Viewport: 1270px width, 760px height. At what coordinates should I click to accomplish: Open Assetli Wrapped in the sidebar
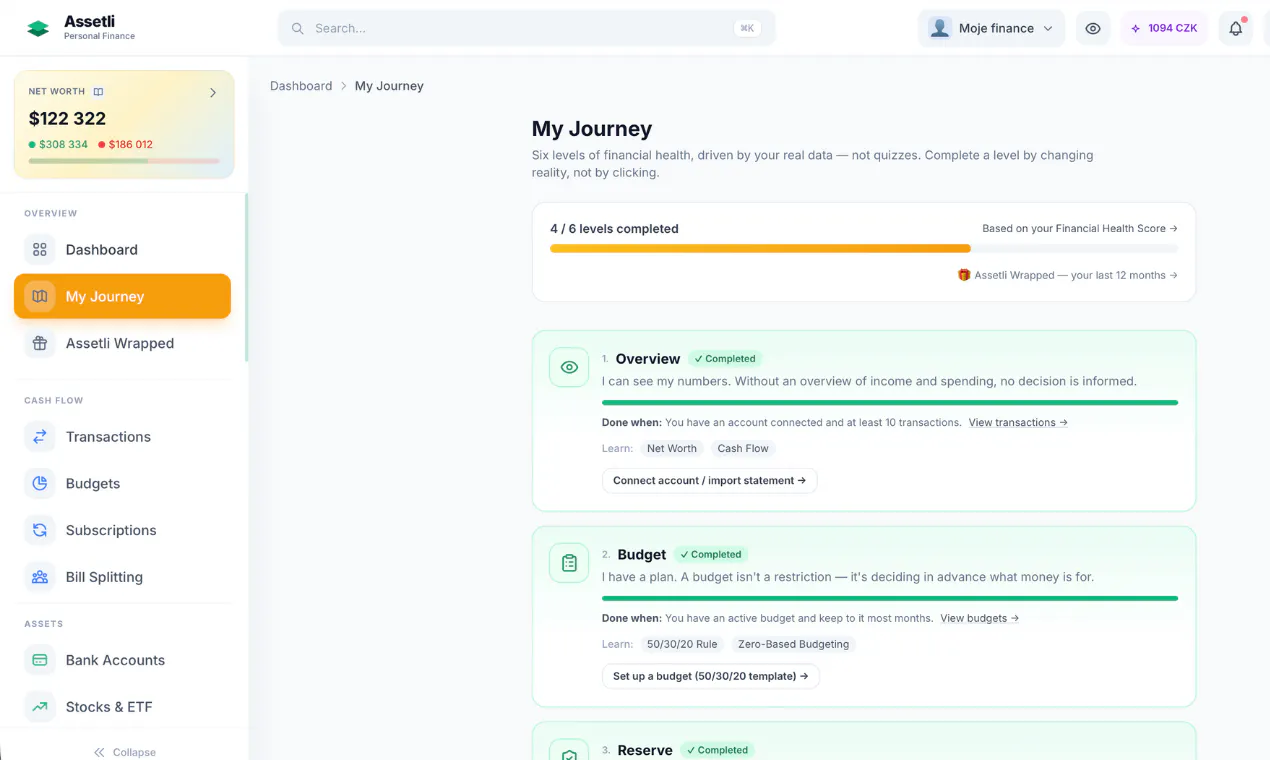point(122,343)
